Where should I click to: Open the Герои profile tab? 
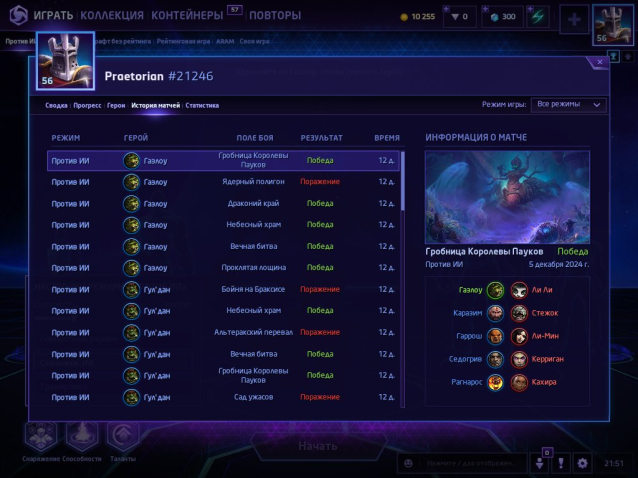116,105
